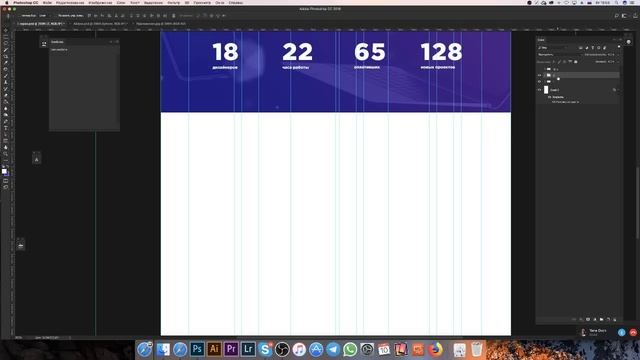Toggle visibility of the selected group layer
This screenshot has width=640, height=360.
tap(539, 76)
